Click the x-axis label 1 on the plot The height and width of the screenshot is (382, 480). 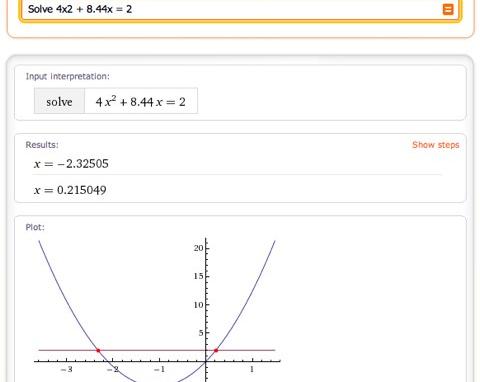click(252, 369)
